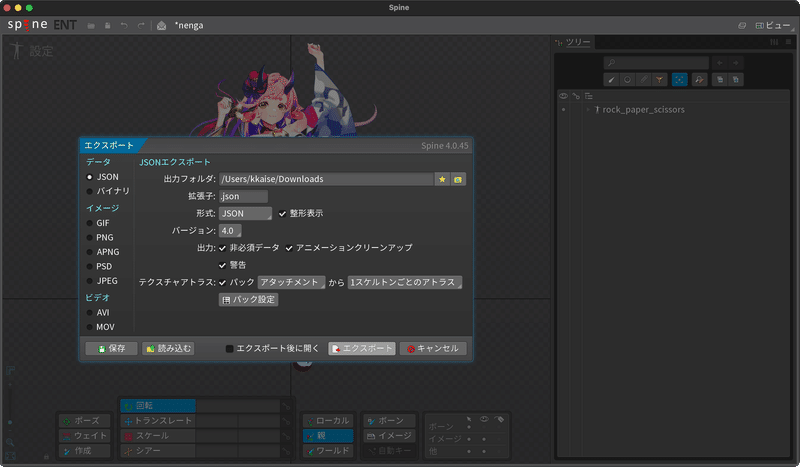Click the attachment paperclip filter icon in the tree panel
The height and width of the screenshot is (467, 800).
pos(643,80)
